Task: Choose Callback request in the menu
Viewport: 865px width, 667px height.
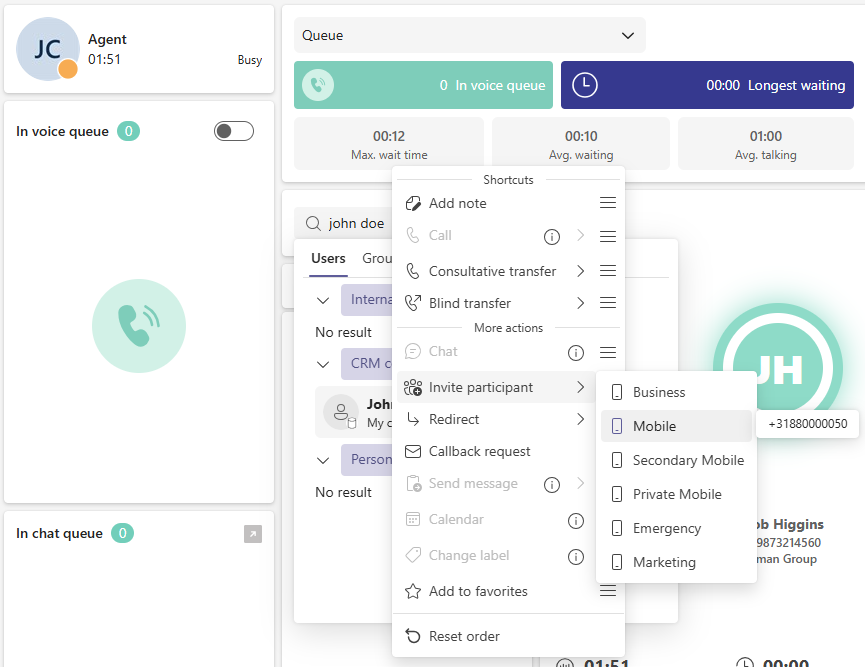Action: click(x=479, y=451)
